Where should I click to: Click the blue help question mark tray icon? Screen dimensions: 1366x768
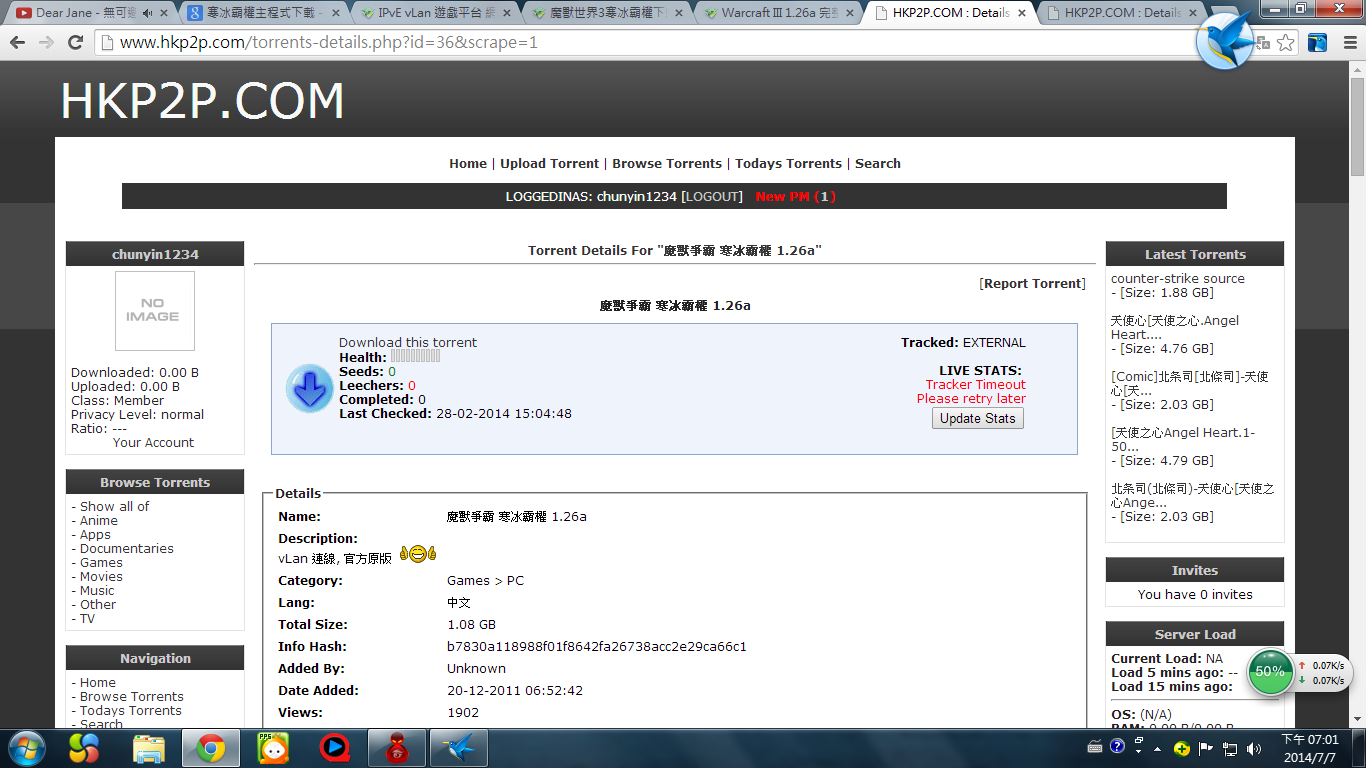(1117, 747)
